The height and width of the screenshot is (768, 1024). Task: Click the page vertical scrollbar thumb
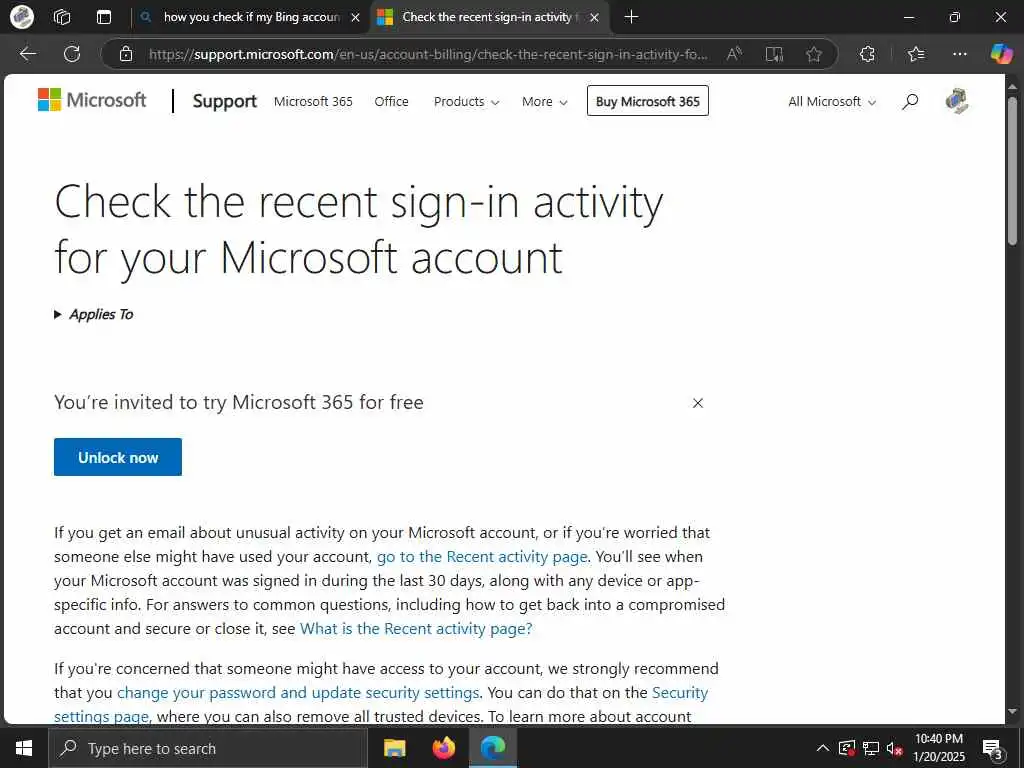(1012, 171)
